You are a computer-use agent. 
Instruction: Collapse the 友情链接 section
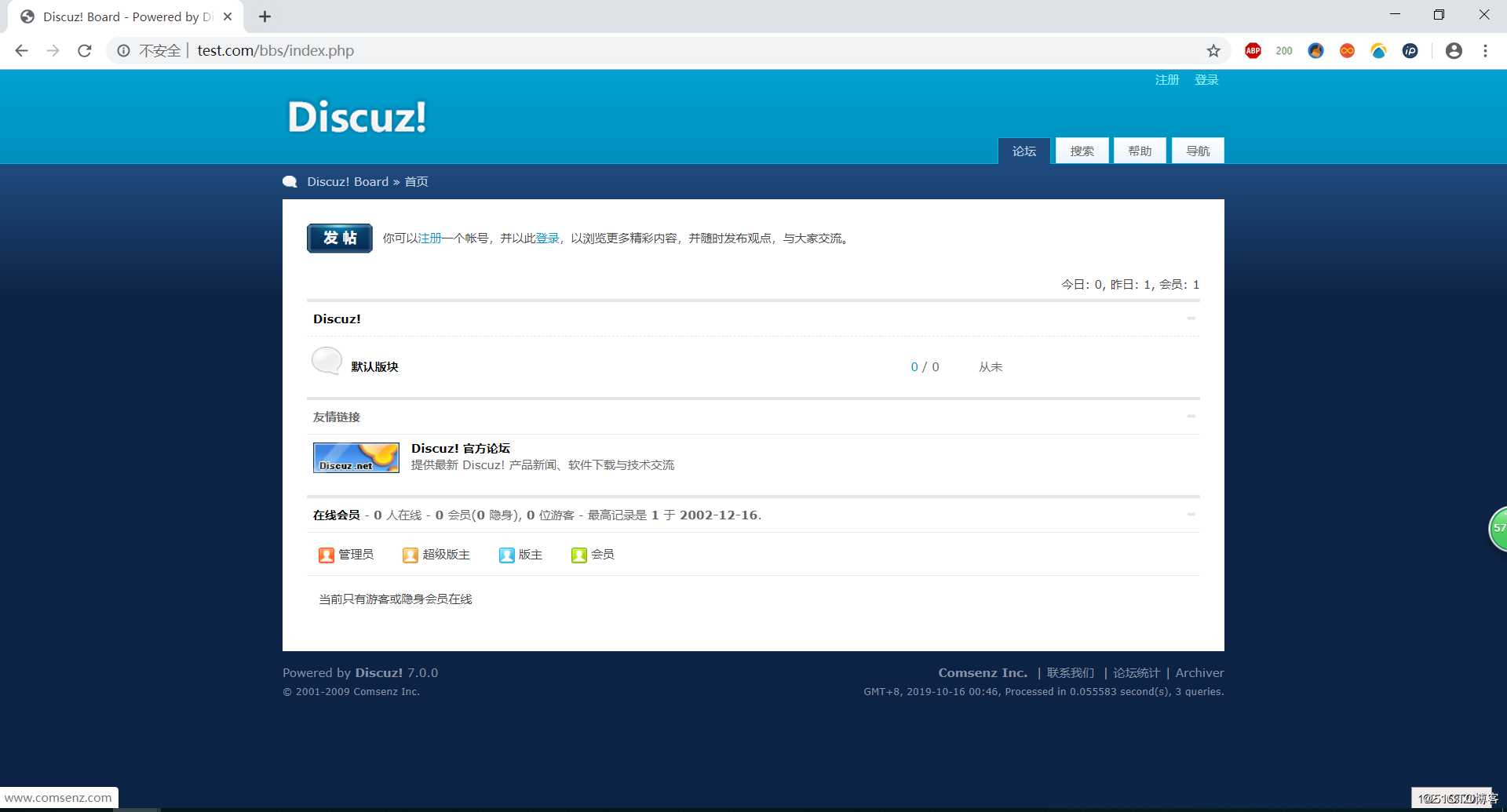pyautogui.click(x=1191, y=417)
